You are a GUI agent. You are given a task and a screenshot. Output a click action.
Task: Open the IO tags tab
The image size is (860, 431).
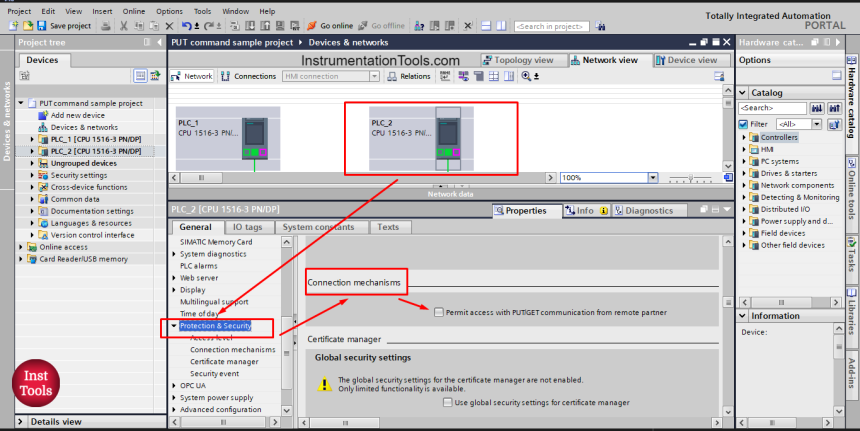tap(247, 227)
